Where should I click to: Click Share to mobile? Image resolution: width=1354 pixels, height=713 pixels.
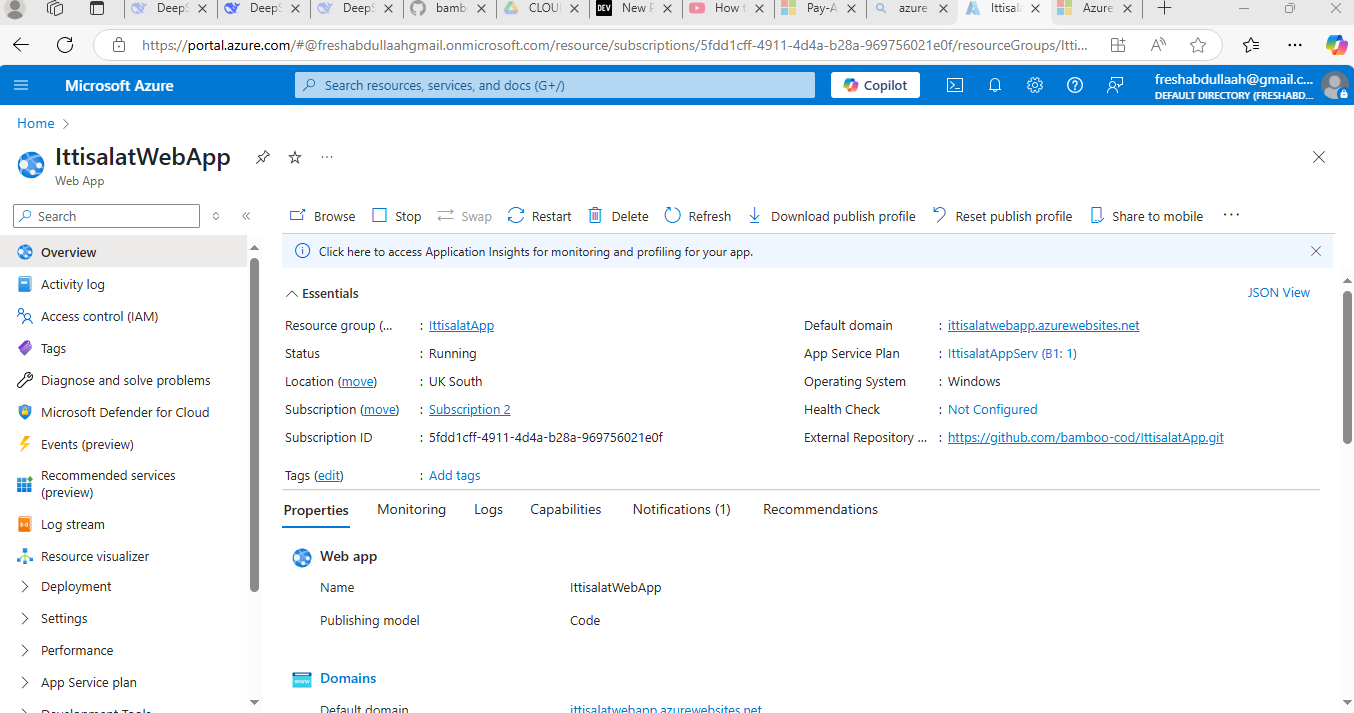coord(1146,216)
